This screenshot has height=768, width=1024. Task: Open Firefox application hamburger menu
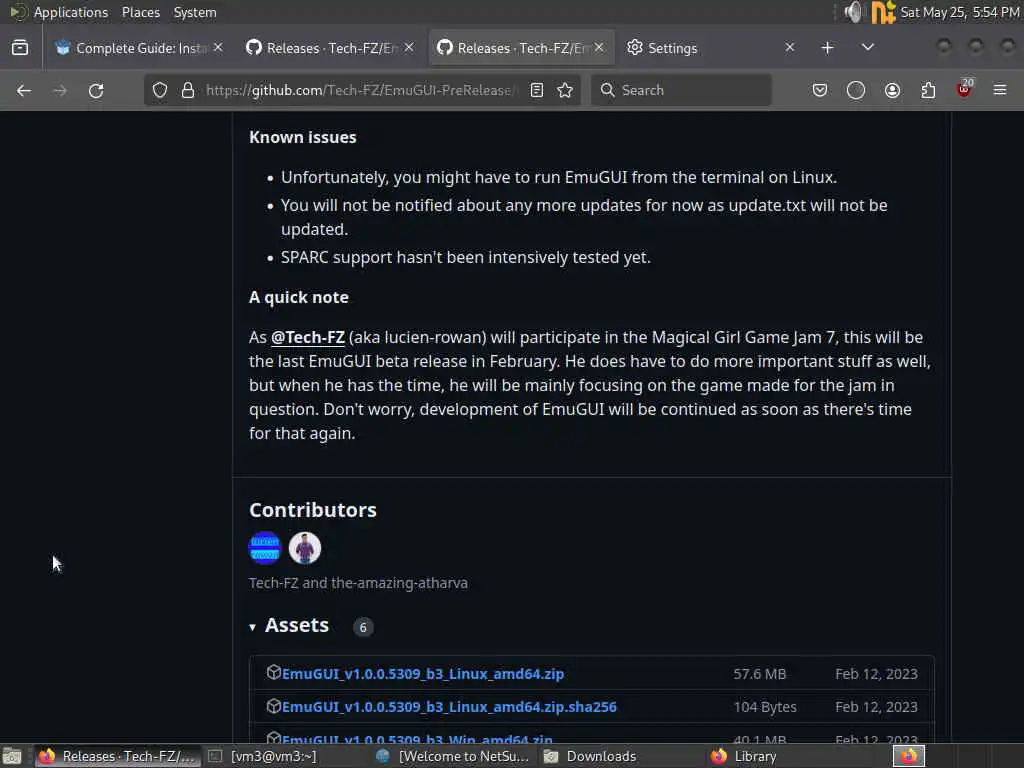1000,90
